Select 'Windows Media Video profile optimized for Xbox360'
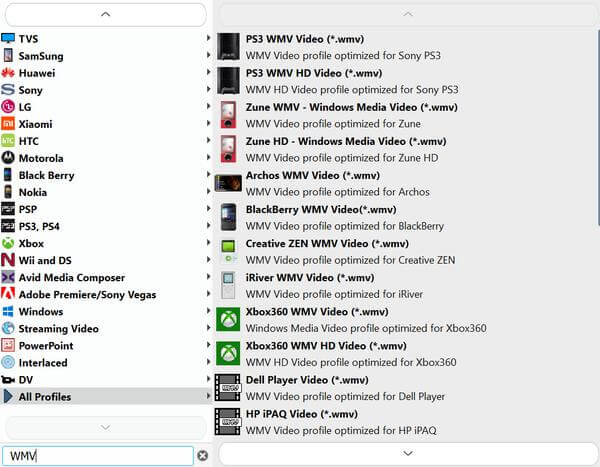 point(366,328)
